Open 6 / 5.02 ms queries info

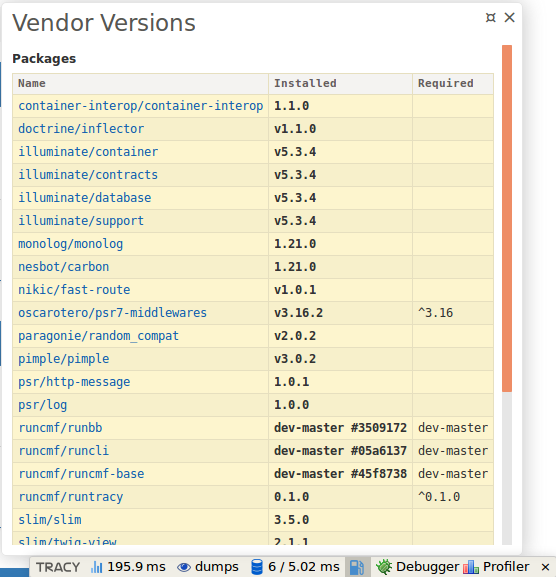304,567
